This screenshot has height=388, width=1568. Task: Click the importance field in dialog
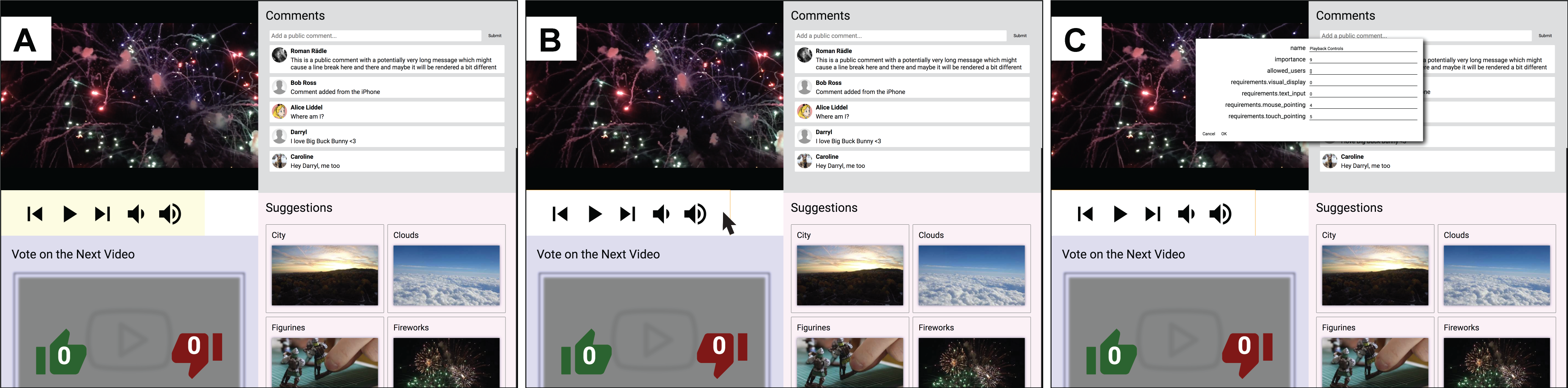coord(1363,60)
